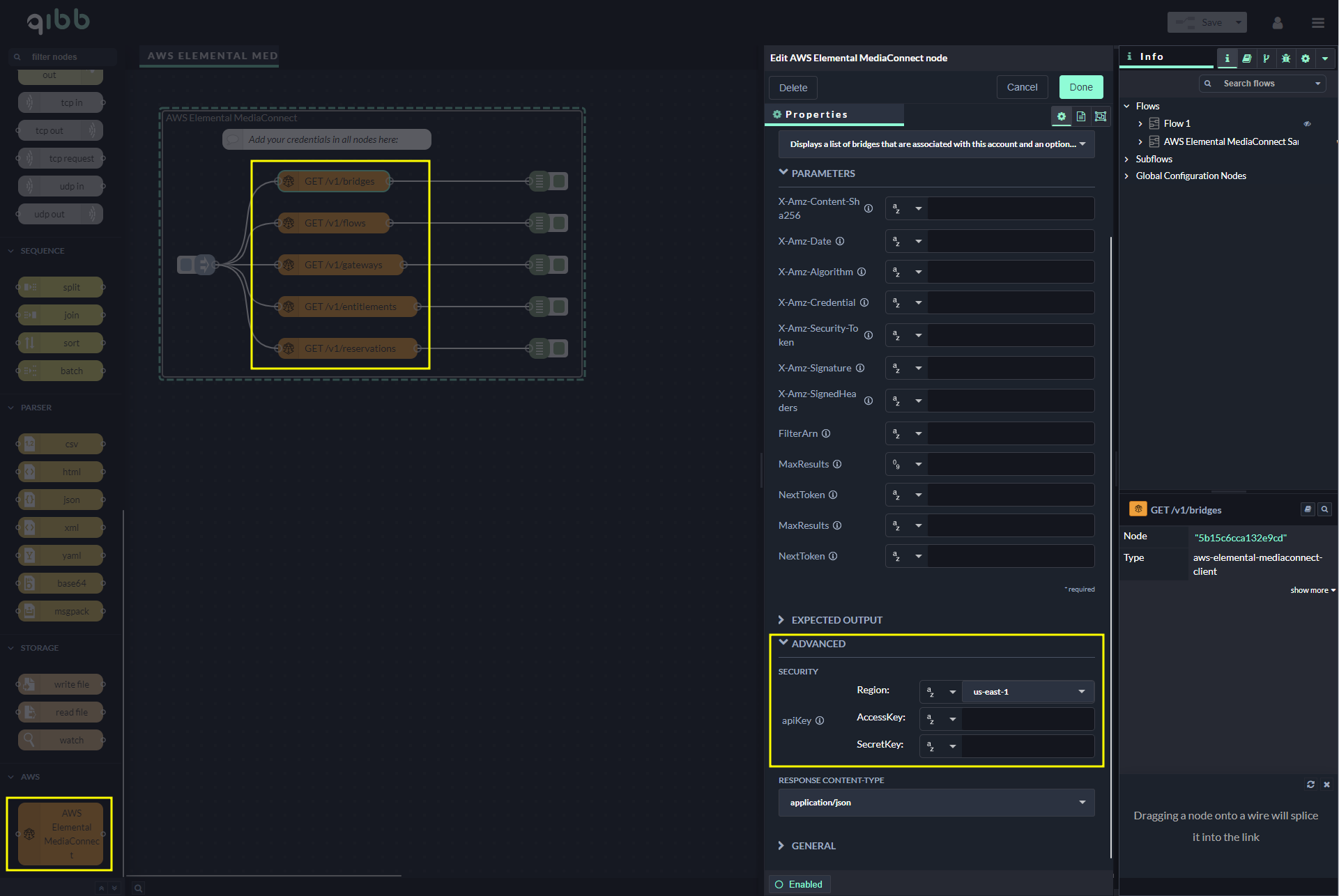Click the node appearance icon in Properties
1339x896 pixels.
click(1101, 116)
